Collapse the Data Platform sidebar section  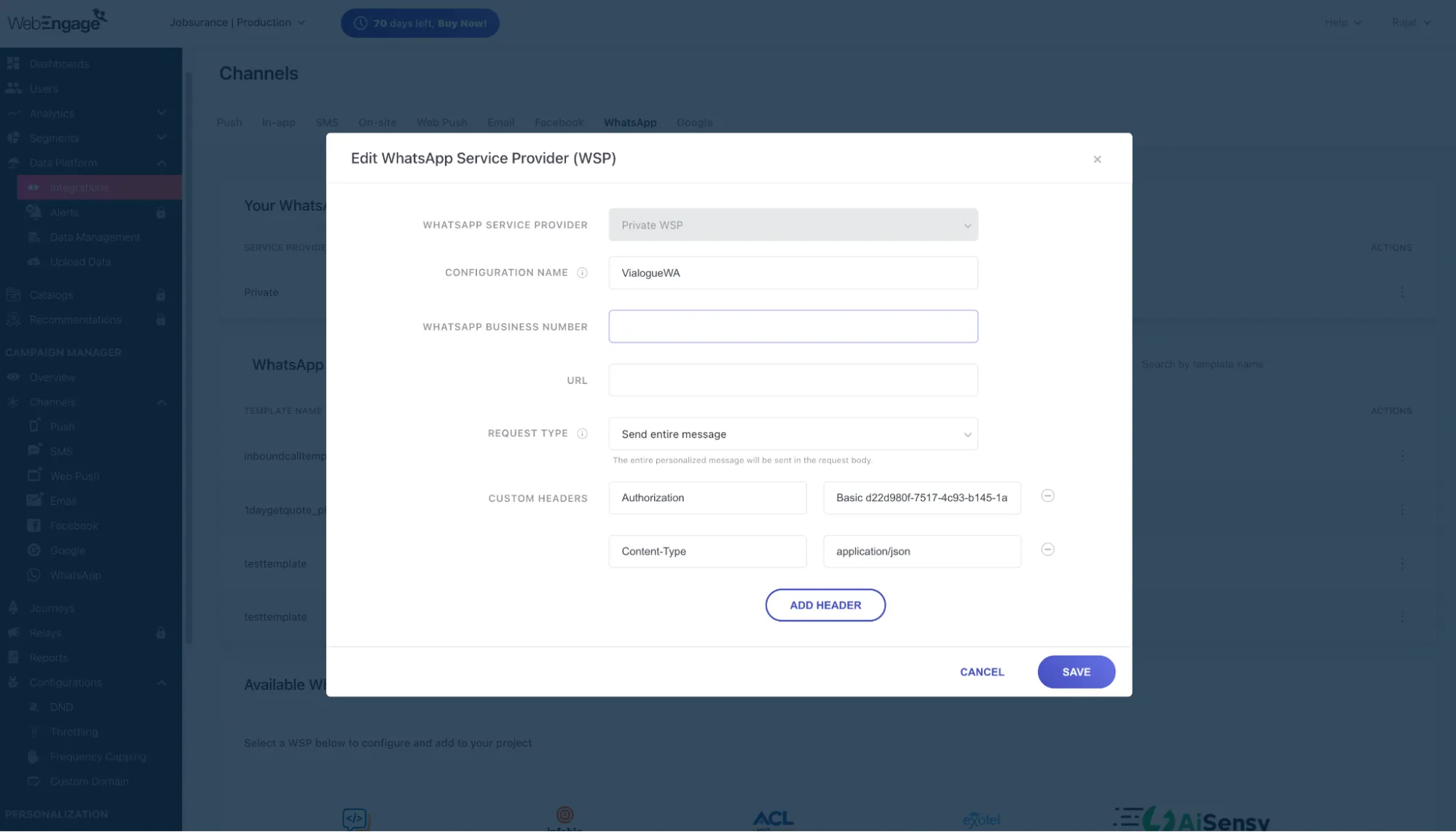[162, 163]
